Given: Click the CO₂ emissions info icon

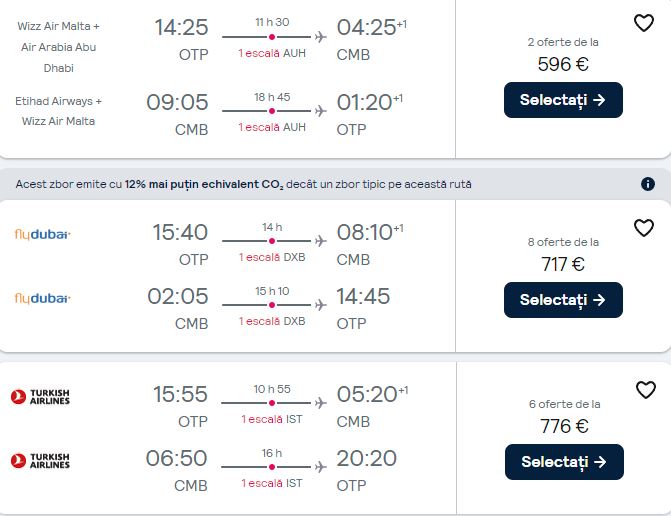Looking at the screenshot, I should point(647,184).
